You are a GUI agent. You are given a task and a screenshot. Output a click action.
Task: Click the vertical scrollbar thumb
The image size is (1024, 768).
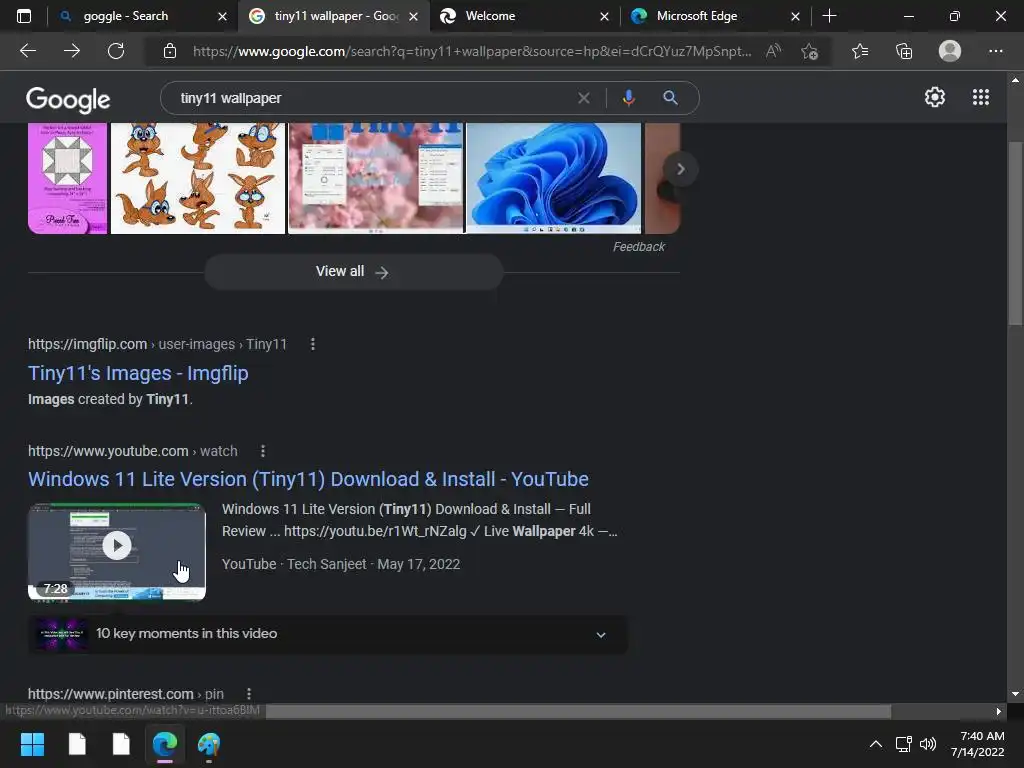[1015, 233]
